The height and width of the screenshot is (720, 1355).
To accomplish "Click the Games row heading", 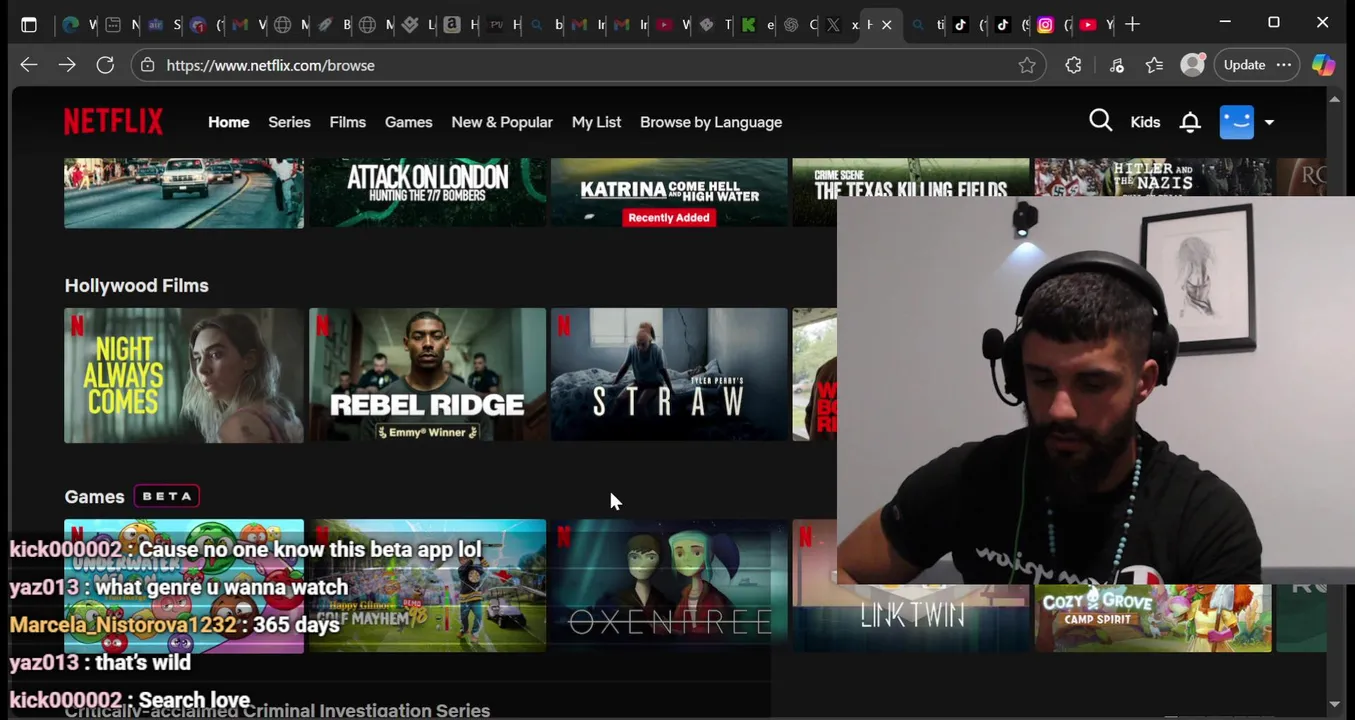I will (x=94, y=497).
